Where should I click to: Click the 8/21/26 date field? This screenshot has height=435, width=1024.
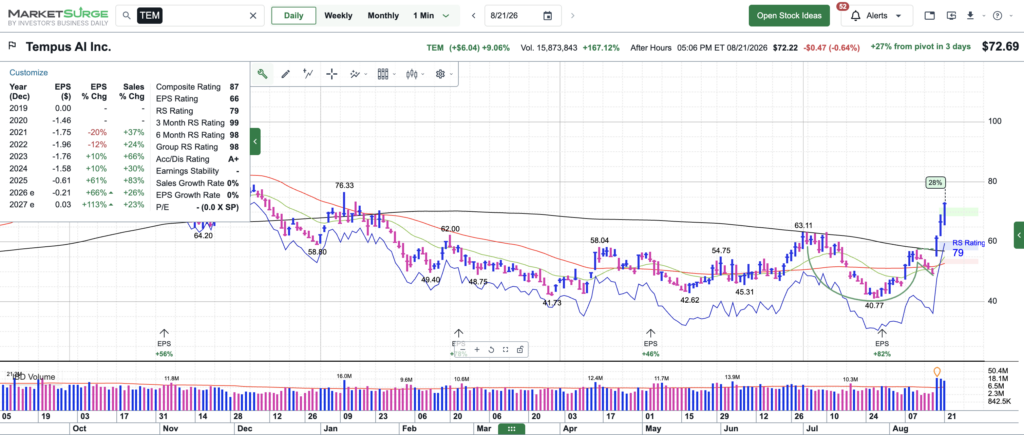pos(522,16)
